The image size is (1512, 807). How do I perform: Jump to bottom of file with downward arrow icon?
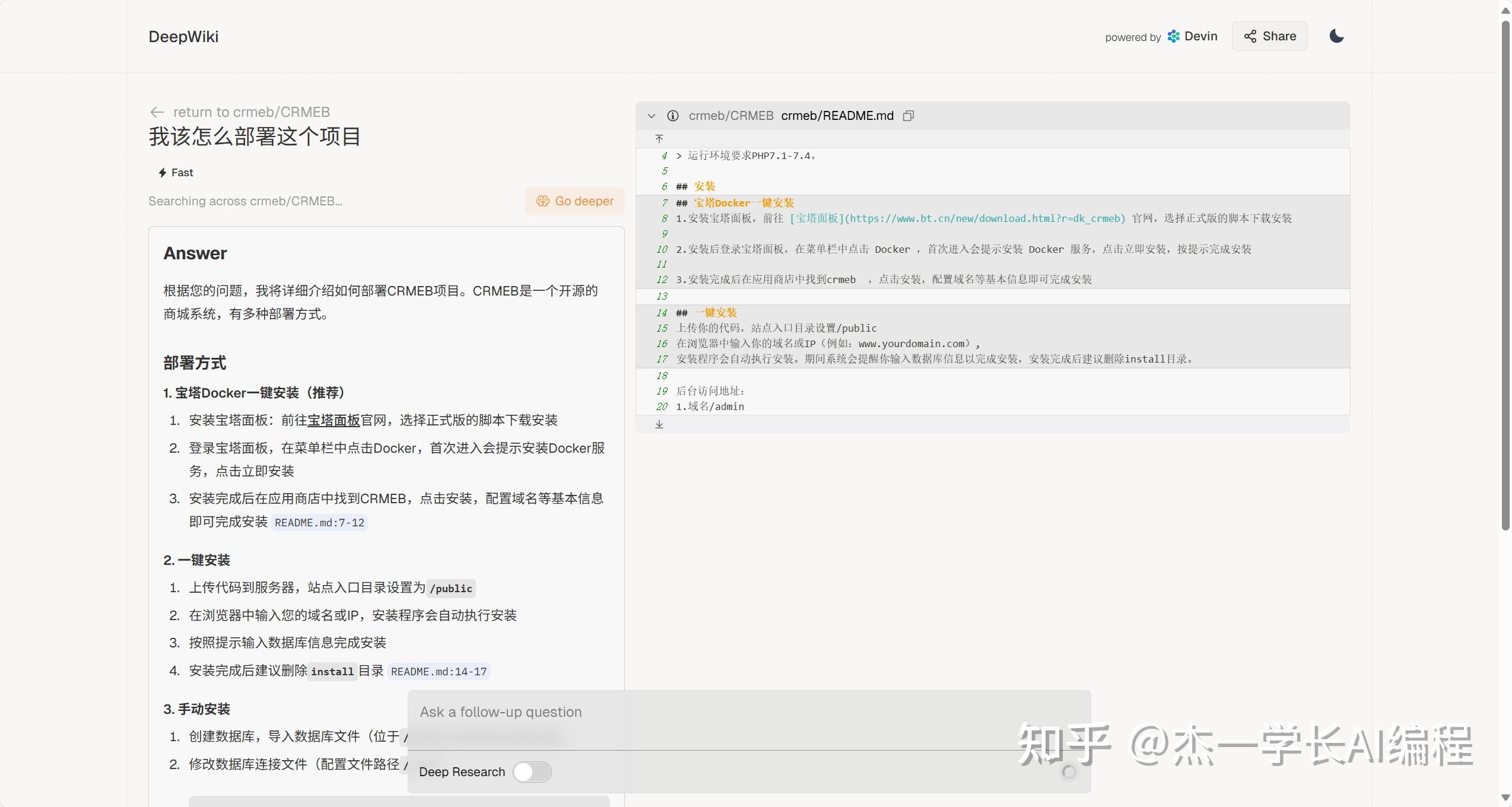pyautogui.click(x=659, y=424)
